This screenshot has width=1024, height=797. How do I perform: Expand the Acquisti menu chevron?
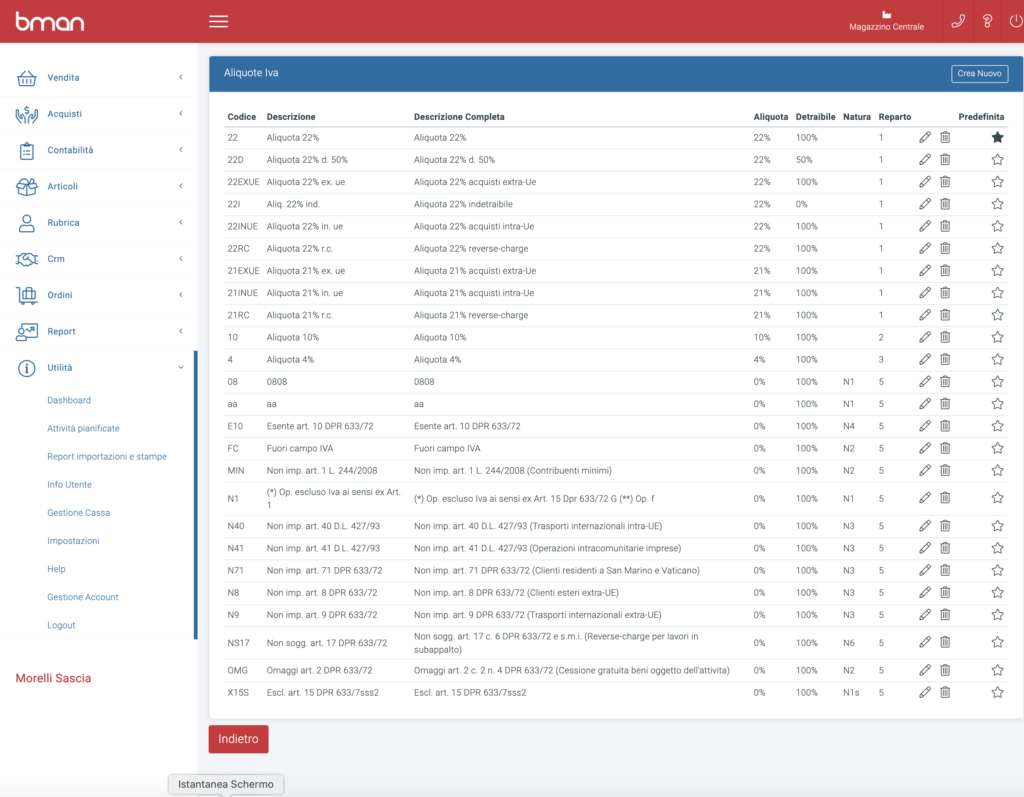point(181,114)
